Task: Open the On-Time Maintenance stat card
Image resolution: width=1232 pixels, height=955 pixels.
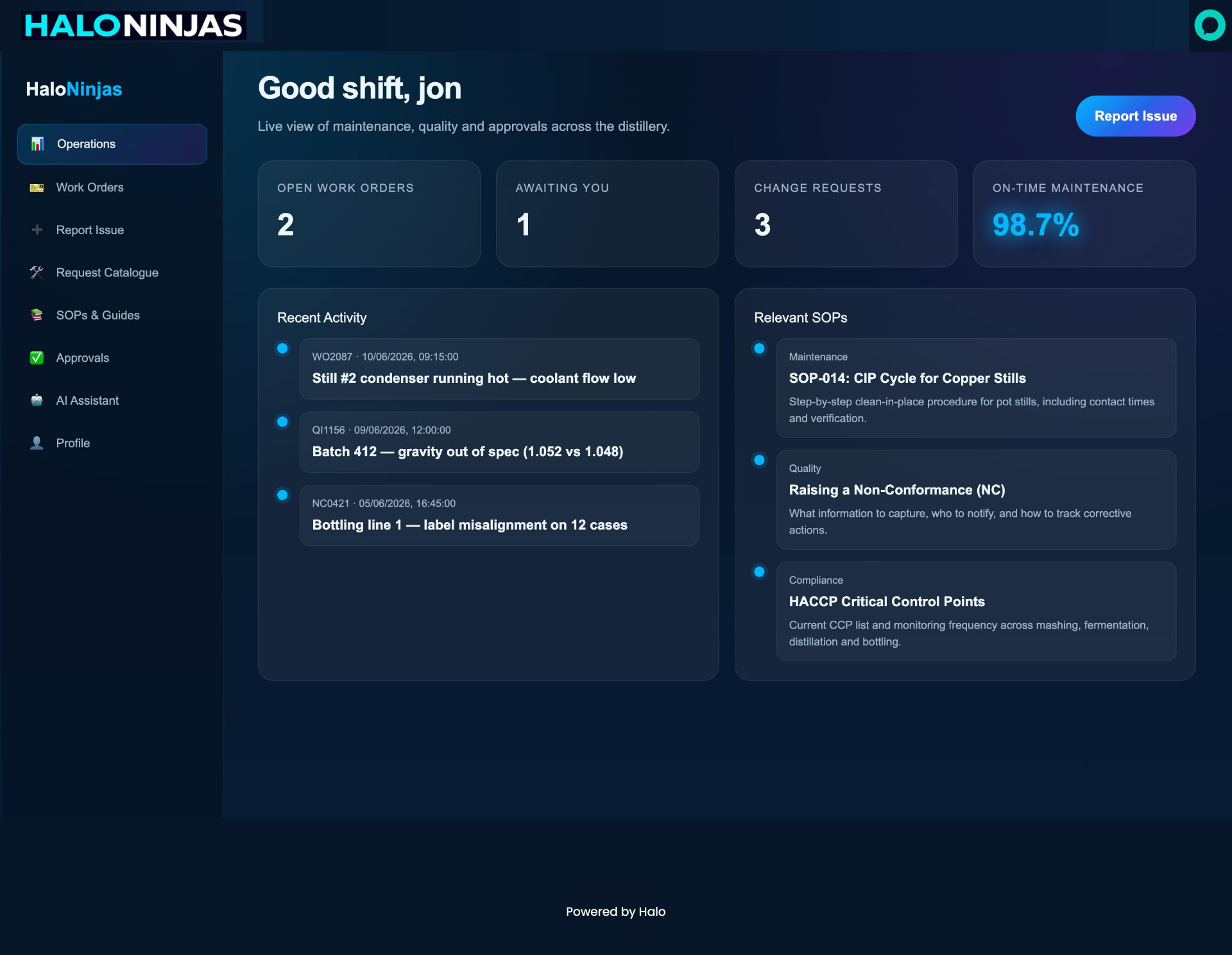Action: 1084,214
